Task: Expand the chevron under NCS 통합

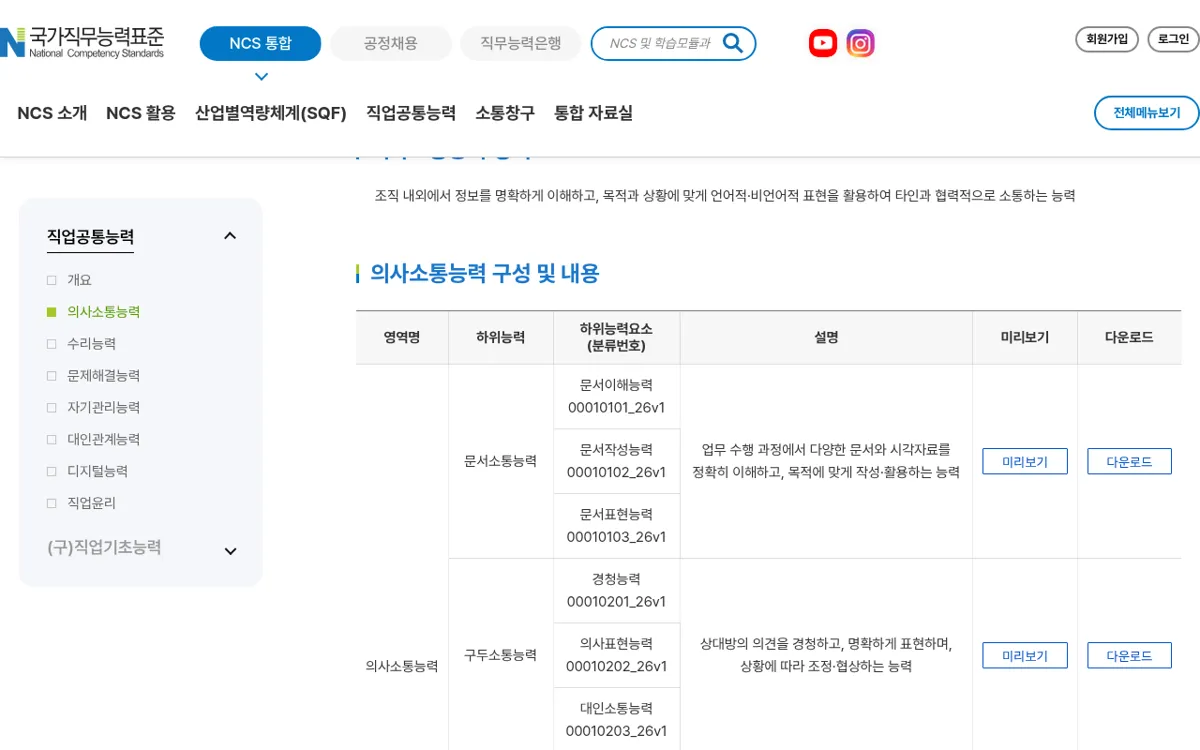Action: [261, 77]
